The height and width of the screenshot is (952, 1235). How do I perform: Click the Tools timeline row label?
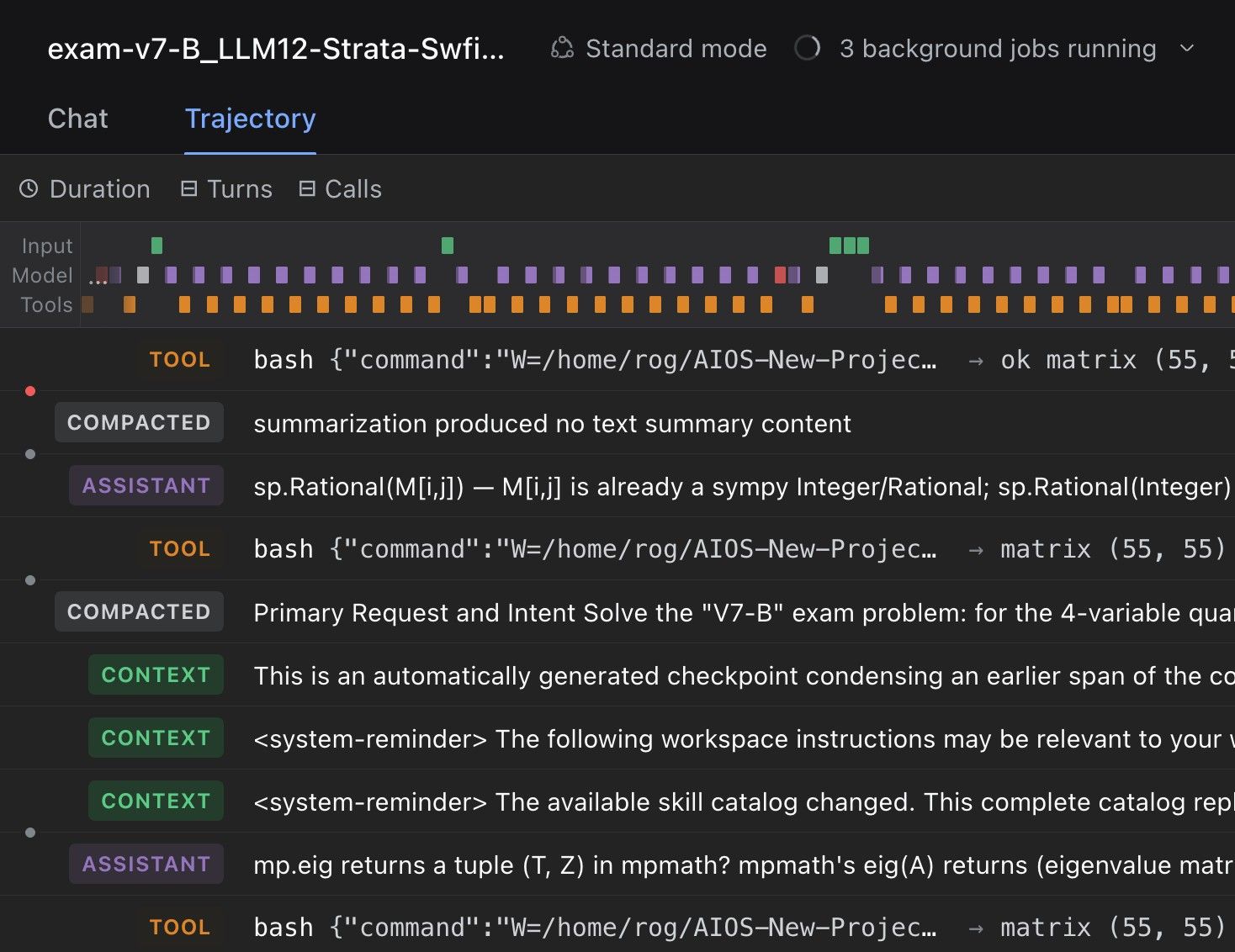click(47, 304)
